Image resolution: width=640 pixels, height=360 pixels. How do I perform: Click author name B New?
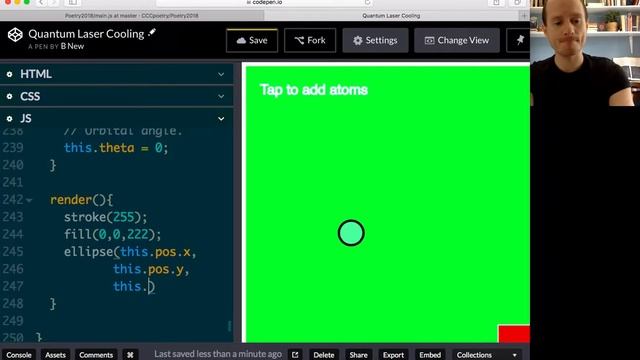(x=72, y=47)
